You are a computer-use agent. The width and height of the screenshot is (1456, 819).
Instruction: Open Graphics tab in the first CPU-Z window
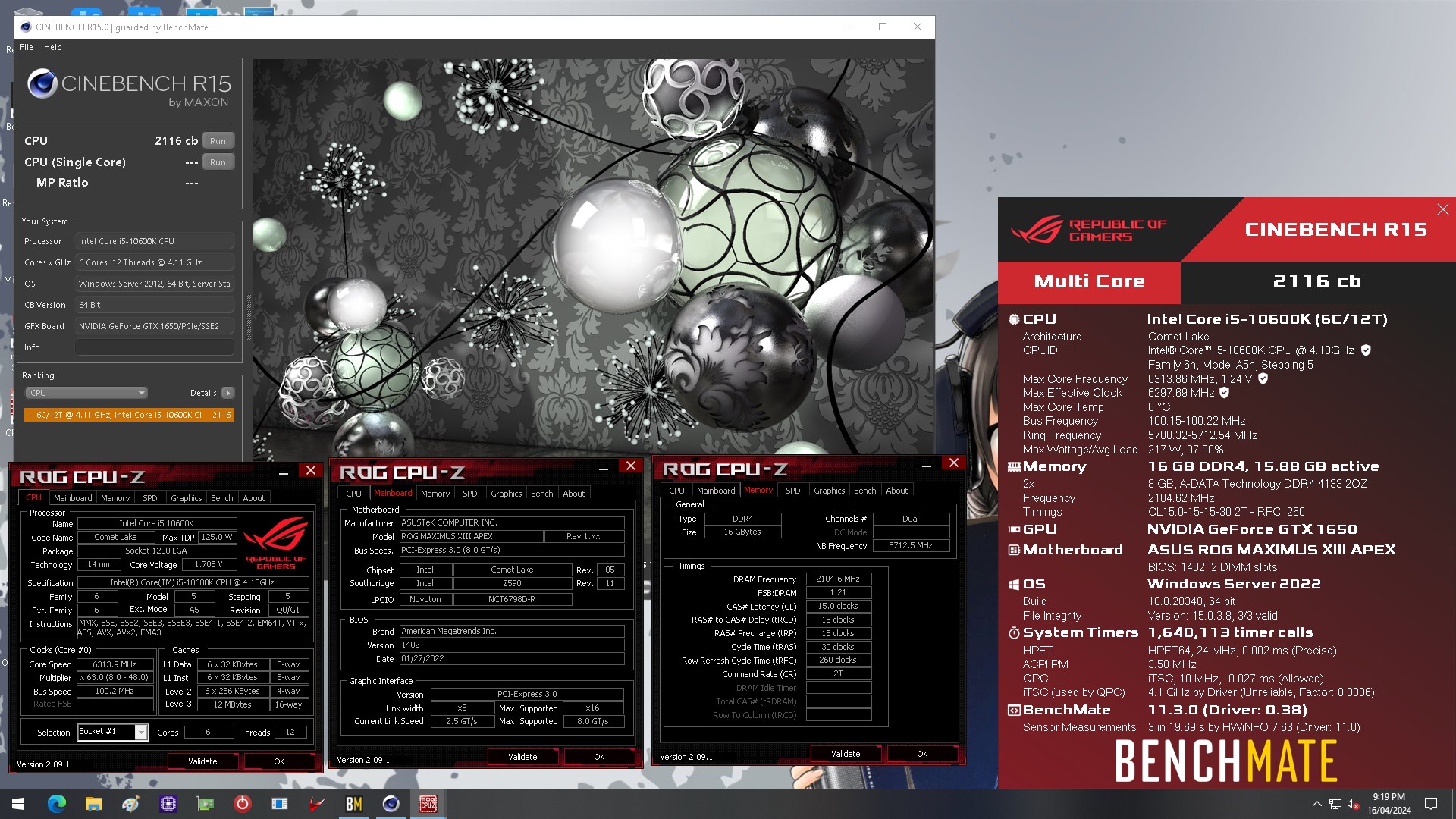coord(186,498)
